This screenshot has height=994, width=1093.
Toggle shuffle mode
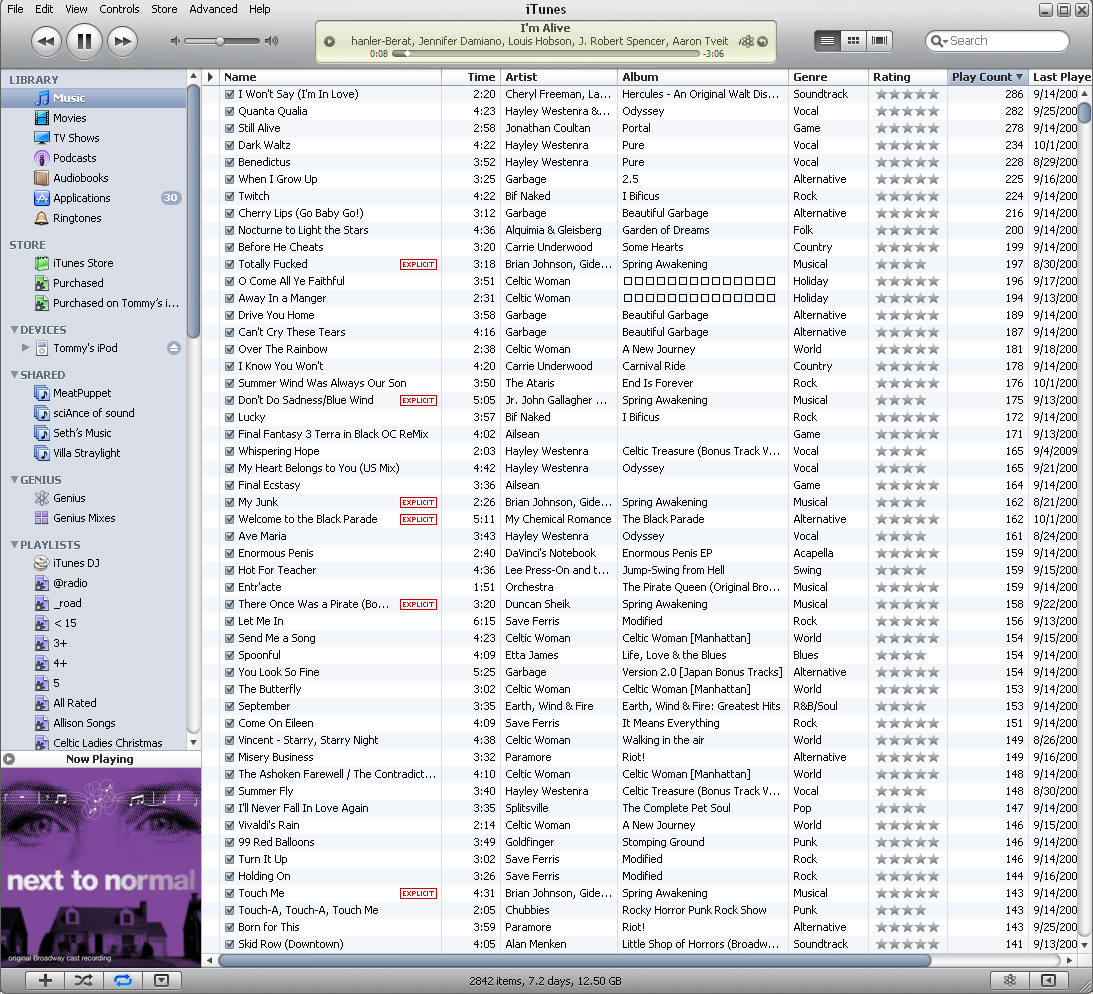[83, 980]
